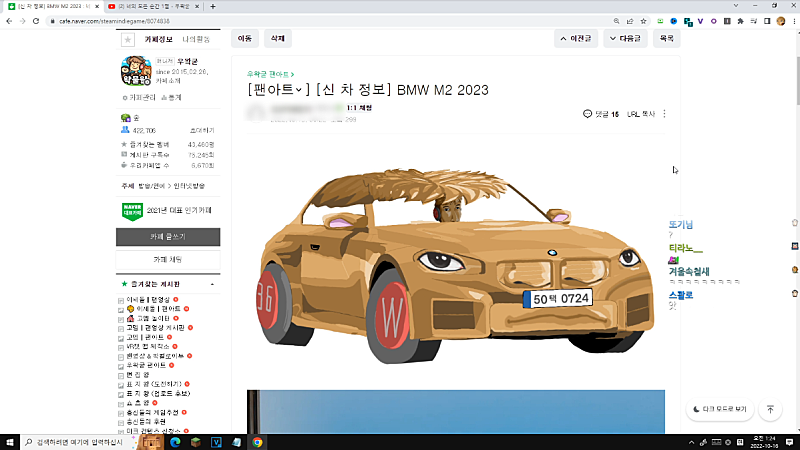This screenshot has height=450, width=800.
Task: Open the Windows Start menu
Action: pyautogui.click(x=10, y=442)
